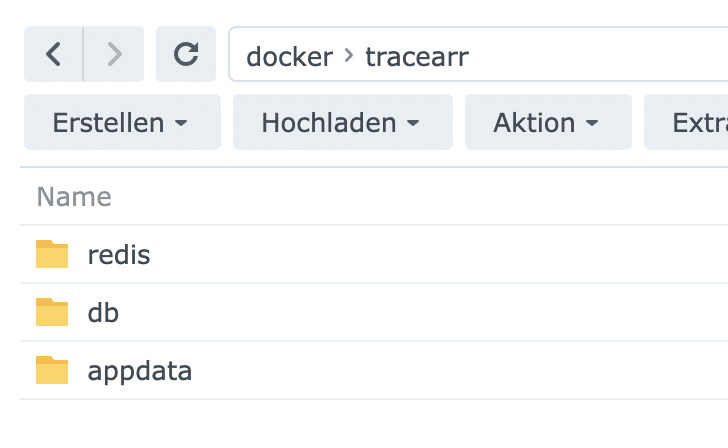728x448 pixels.
Task: Refresh the current folder listing
Action: [x=186, y=55]
